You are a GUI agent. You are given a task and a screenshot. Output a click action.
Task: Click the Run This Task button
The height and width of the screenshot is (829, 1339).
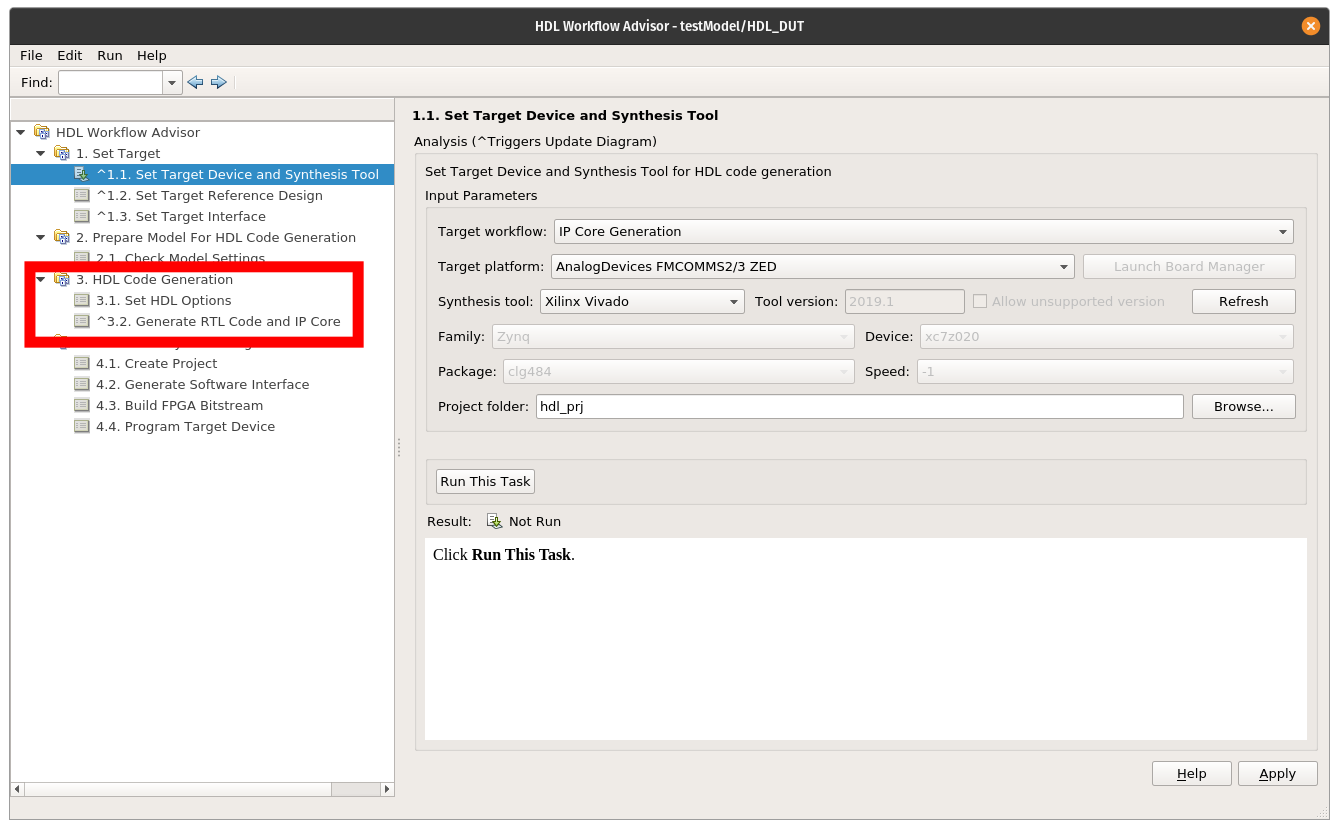coord(485,481)
